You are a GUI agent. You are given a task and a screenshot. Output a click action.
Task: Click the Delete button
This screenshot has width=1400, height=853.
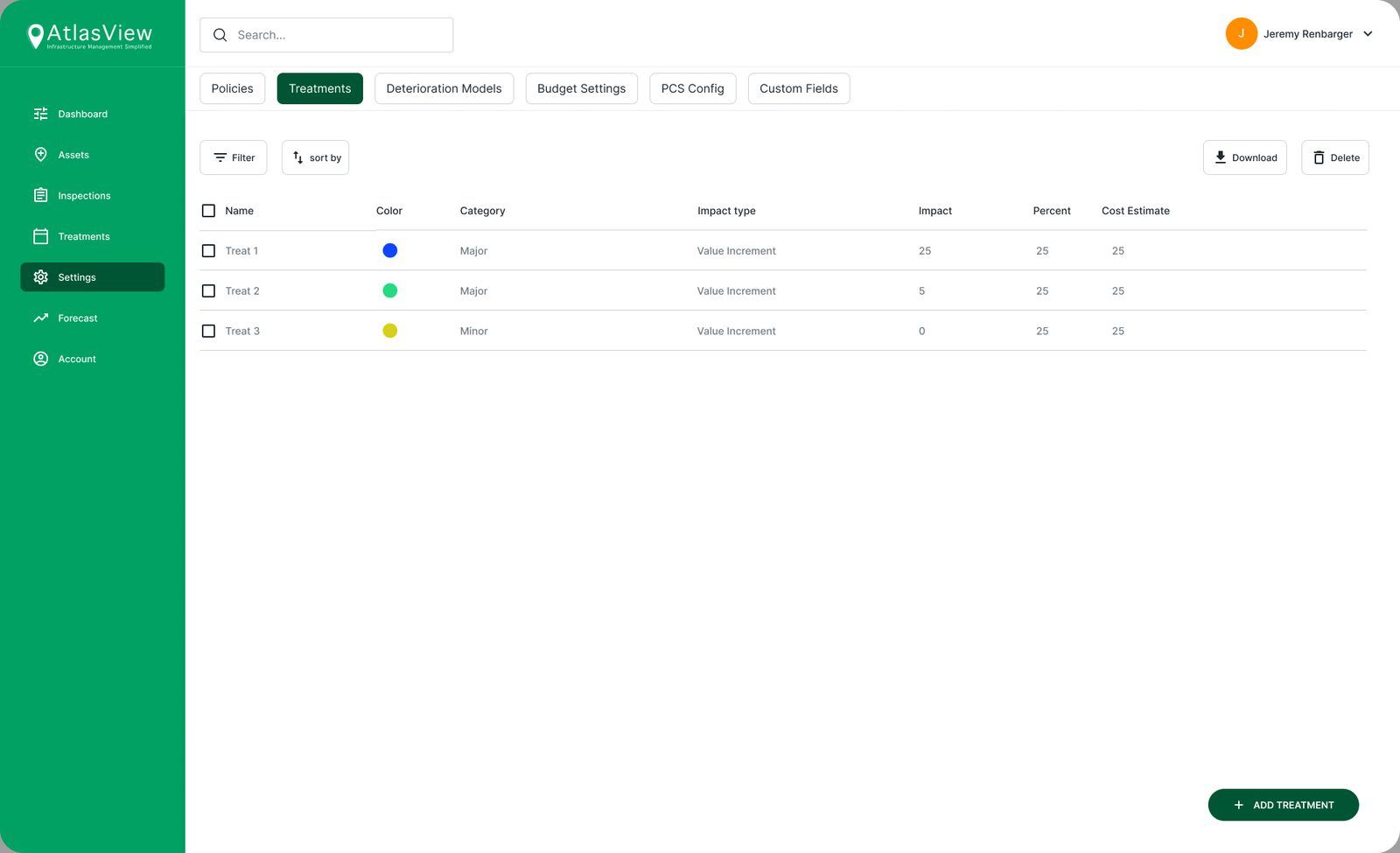pos(1334,157)
